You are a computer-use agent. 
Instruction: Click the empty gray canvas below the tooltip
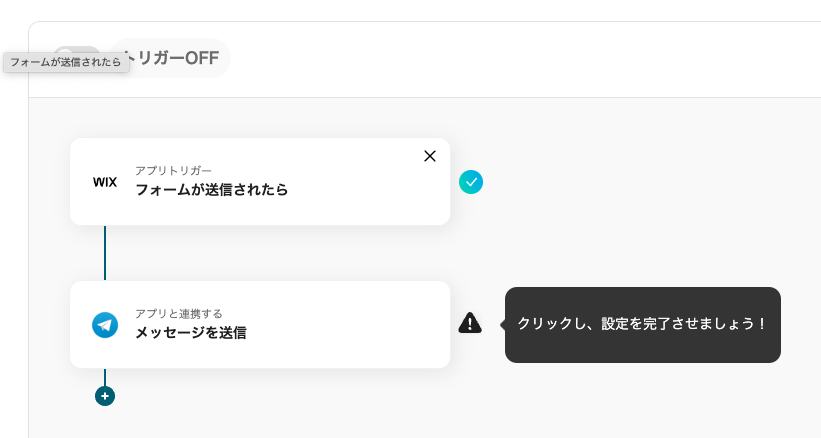tap(640, 400)
